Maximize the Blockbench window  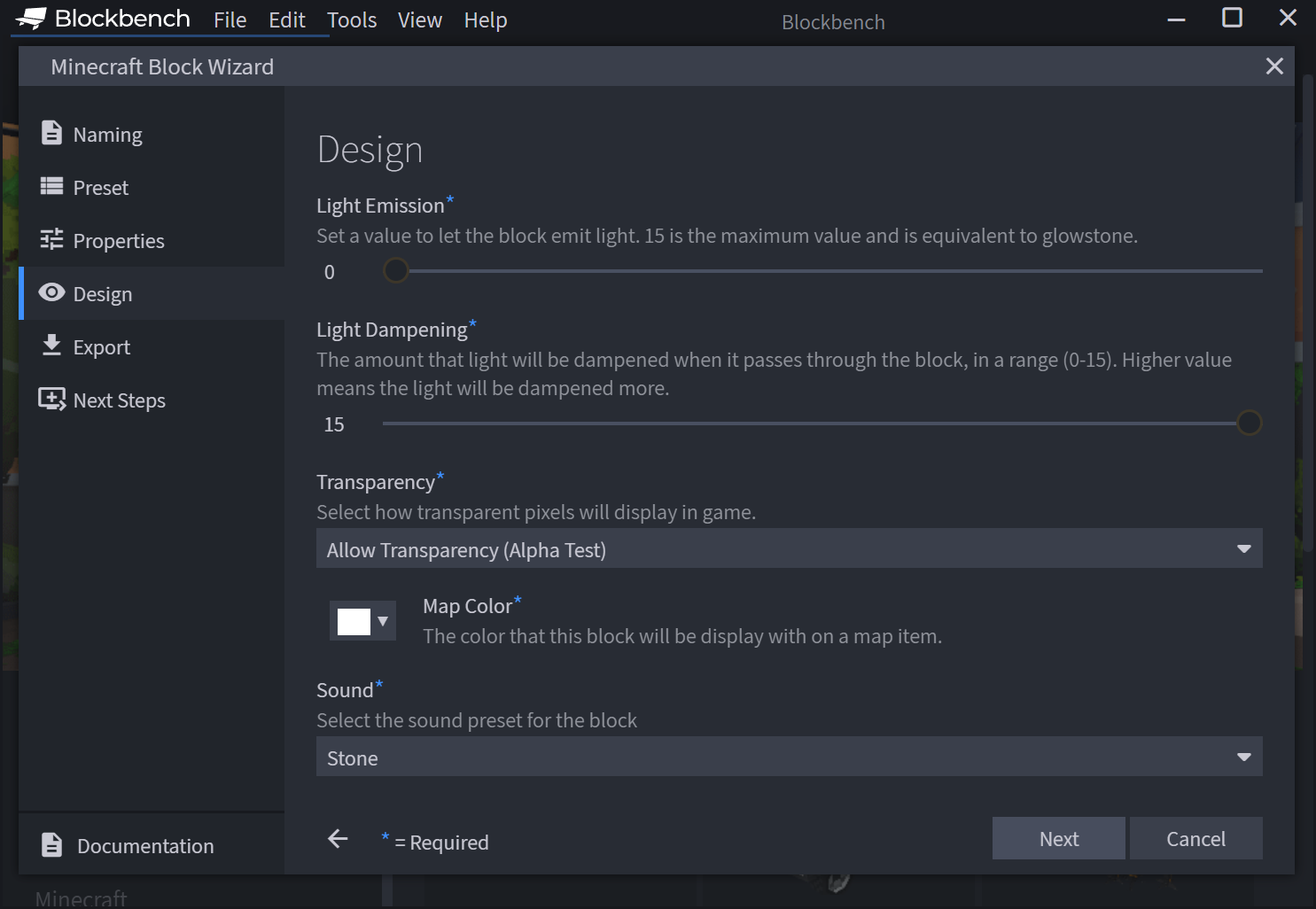coord(1233,18)
